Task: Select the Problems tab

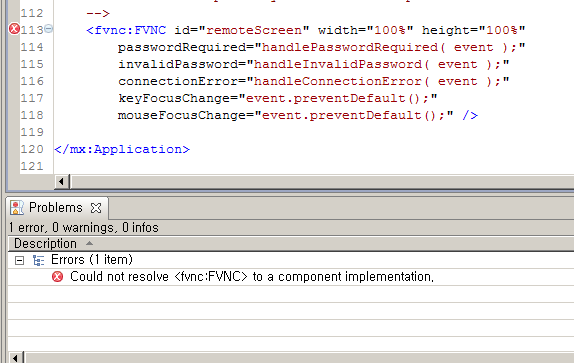Action: coord(56,207)
